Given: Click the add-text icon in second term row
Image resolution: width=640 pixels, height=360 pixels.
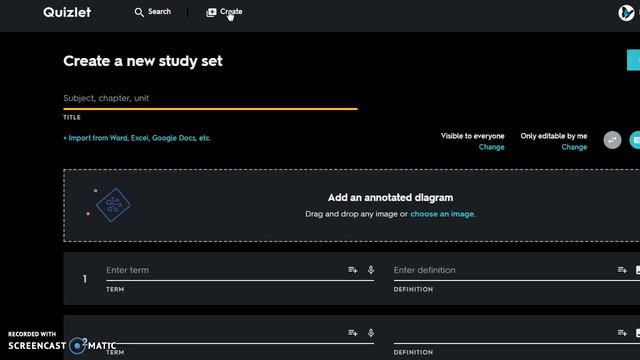Looking at the screenshot, I should (x=353, y=333).
